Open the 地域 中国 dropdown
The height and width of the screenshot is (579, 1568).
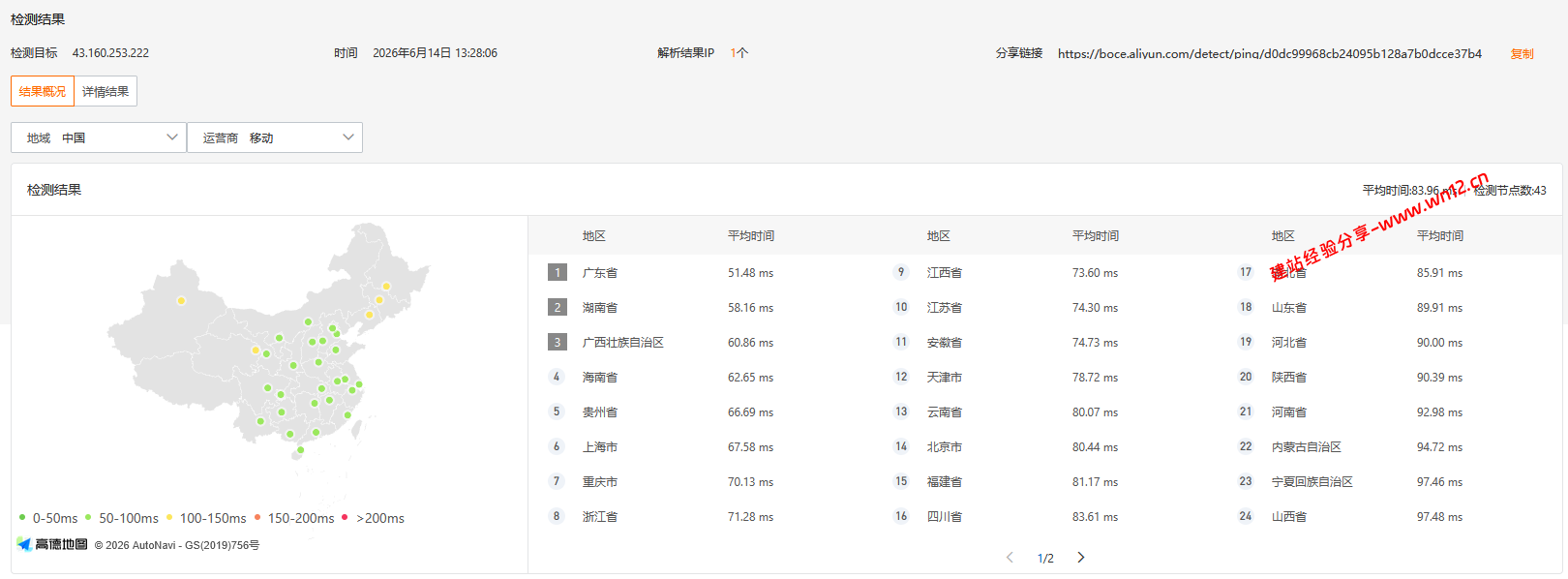(99, 137)
